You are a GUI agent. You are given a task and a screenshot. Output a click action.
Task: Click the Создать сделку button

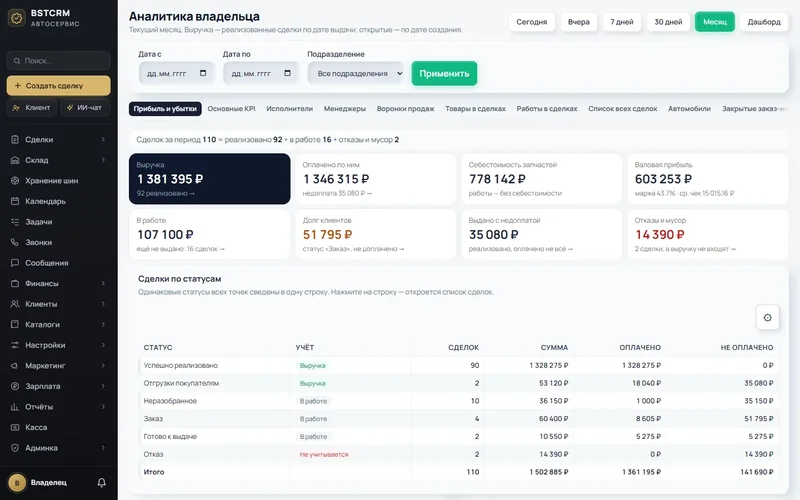tap(59, 86)
